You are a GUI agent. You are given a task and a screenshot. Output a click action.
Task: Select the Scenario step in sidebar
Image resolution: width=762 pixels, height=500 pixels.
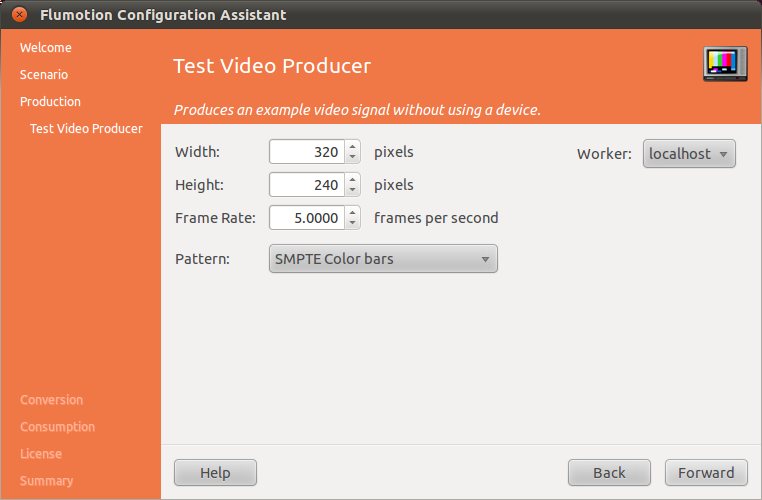point(44,75)
